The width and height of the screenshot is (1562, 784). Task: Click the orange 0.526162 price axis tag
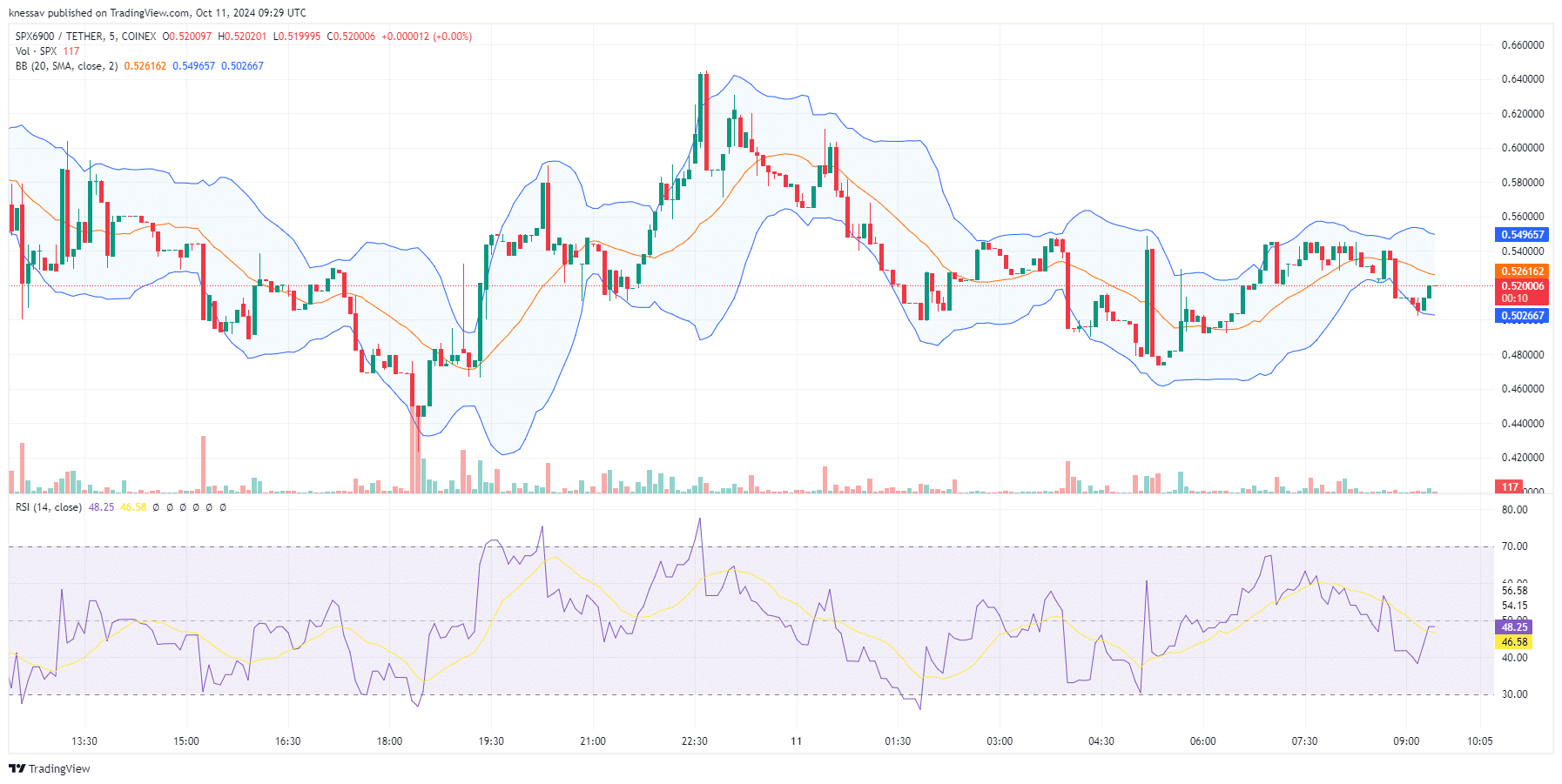coord(1522,271)
